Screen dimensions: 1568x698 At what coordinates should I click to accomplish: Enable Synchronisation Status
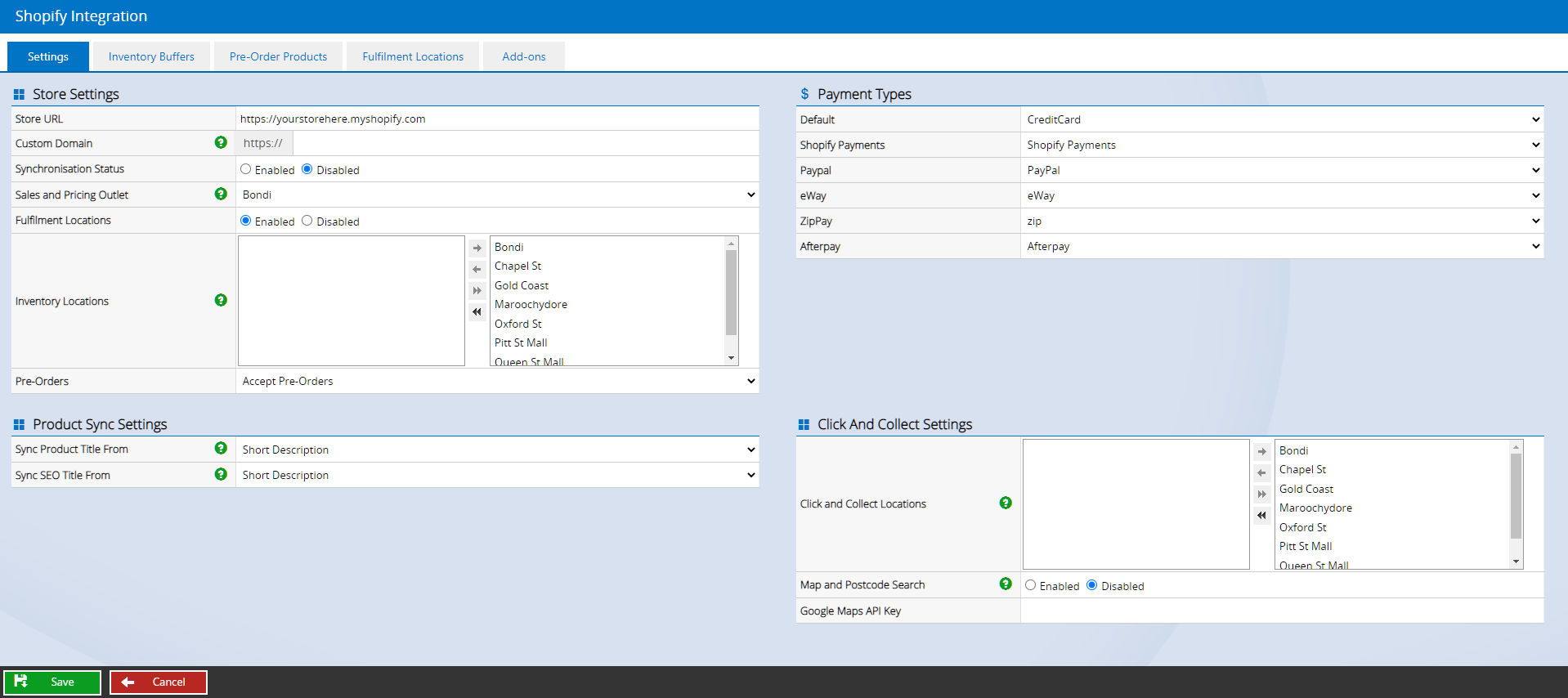pyautogui.click(x=245, y=169)
